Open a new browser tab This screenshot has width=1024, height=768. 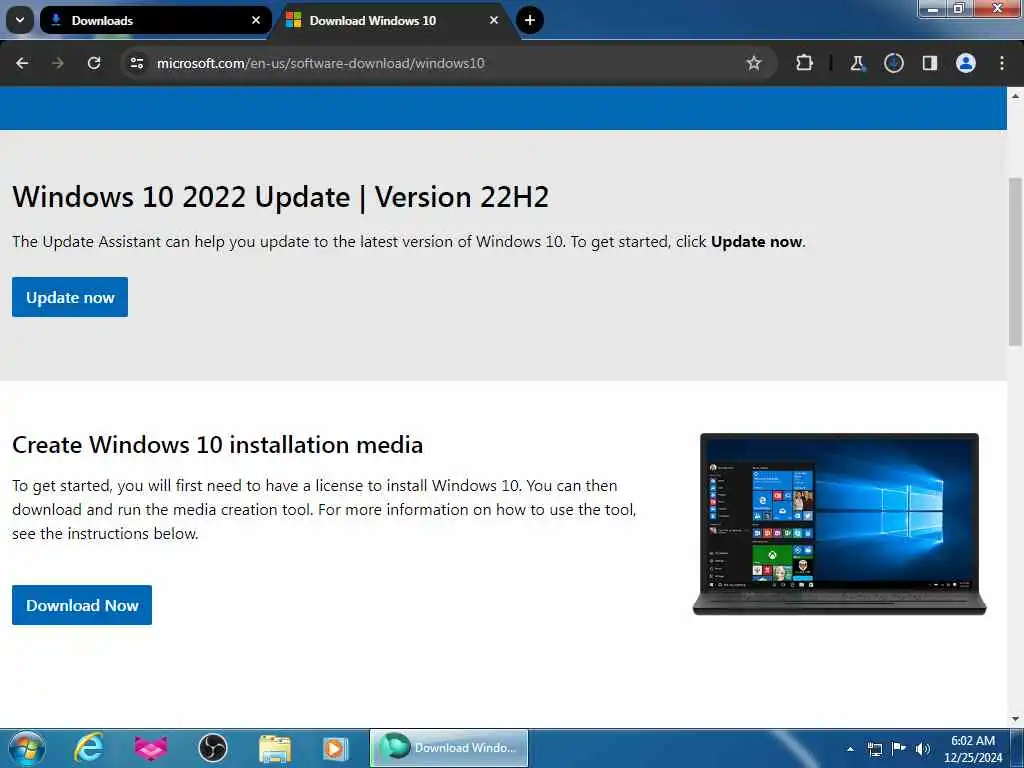click(530, 20)
